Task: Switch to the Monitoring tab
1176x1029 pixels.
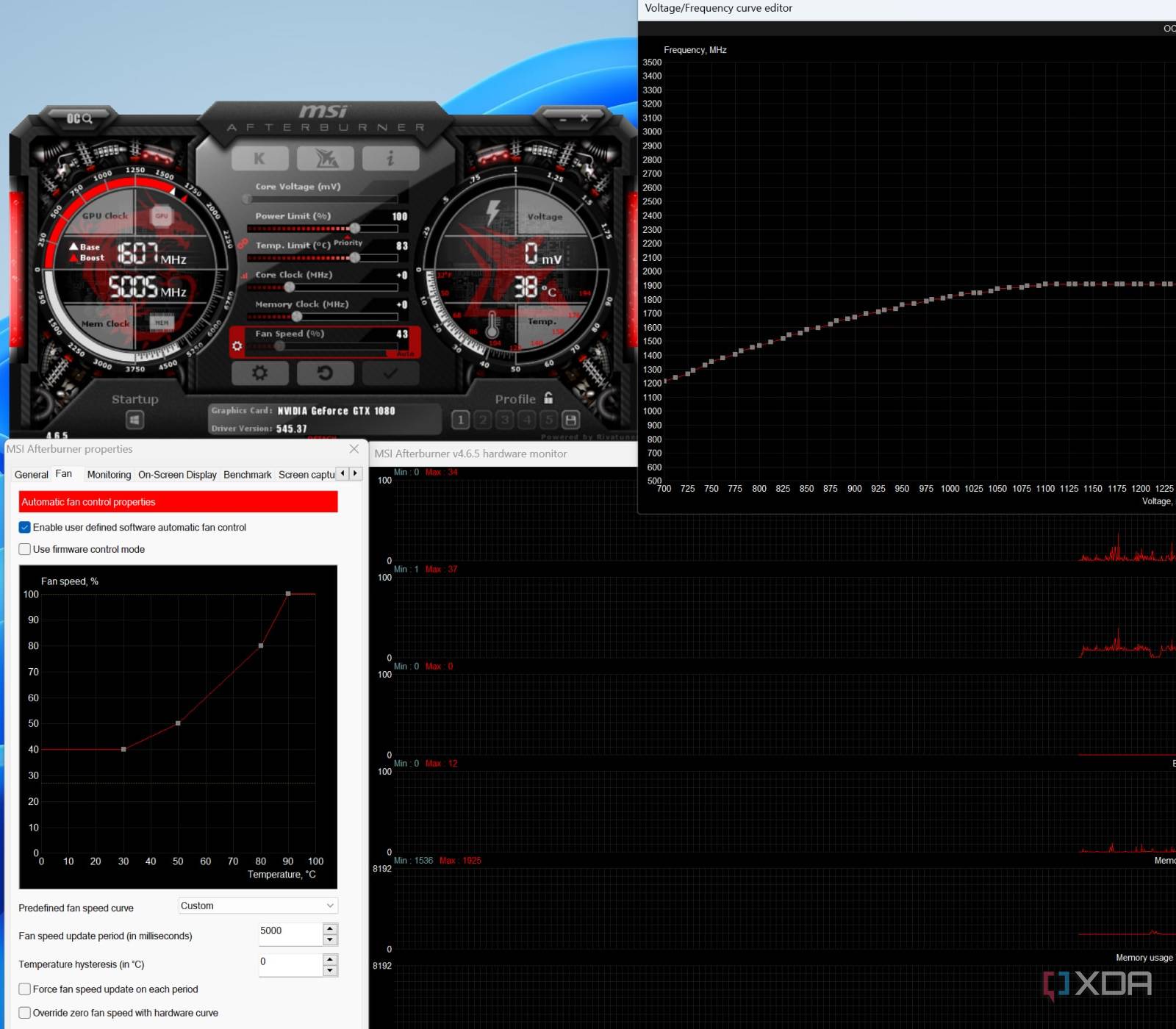Action: click(x=109, y=475)
